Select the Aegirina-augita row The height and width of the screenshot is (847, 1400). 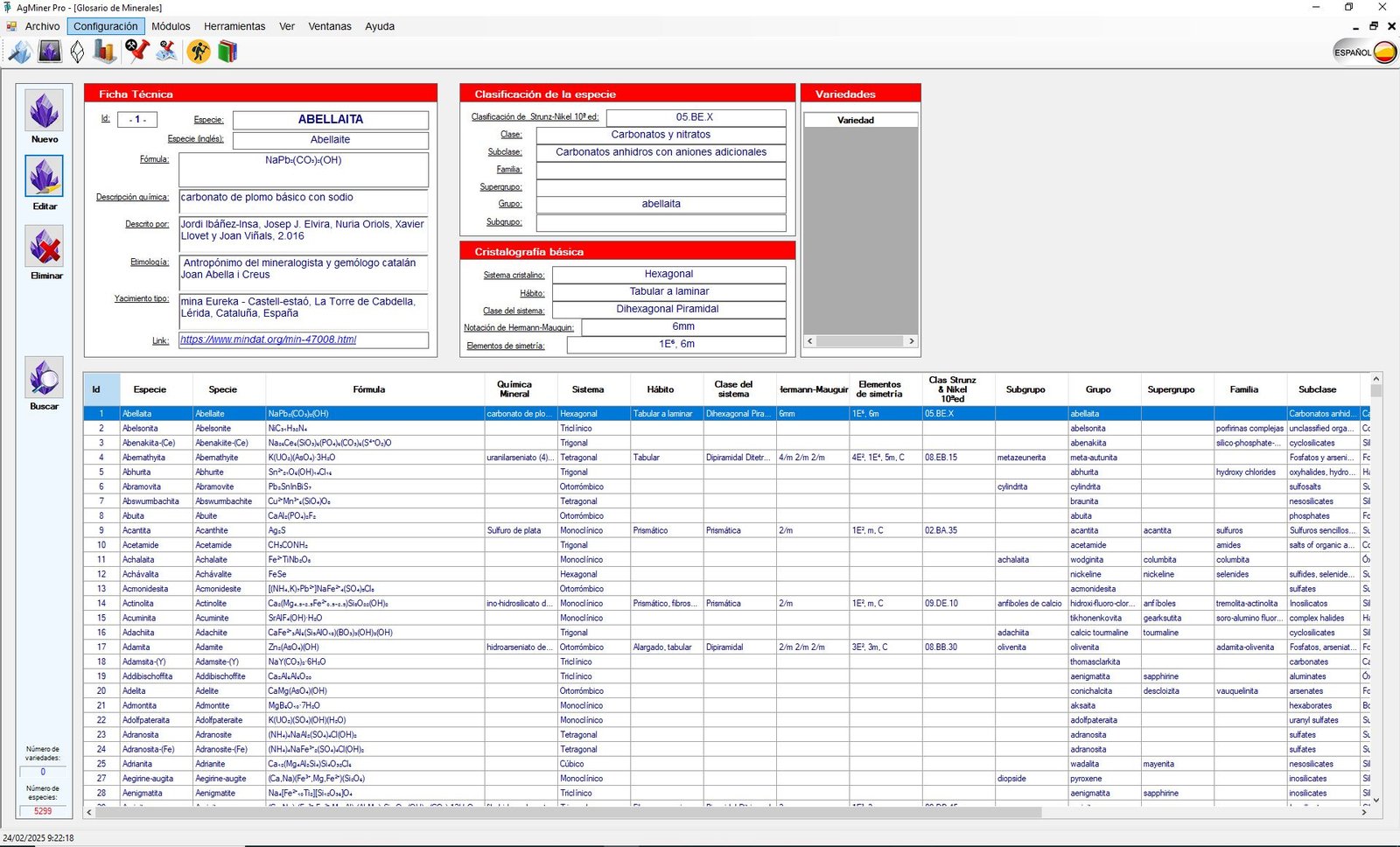(x=727, y=778)
